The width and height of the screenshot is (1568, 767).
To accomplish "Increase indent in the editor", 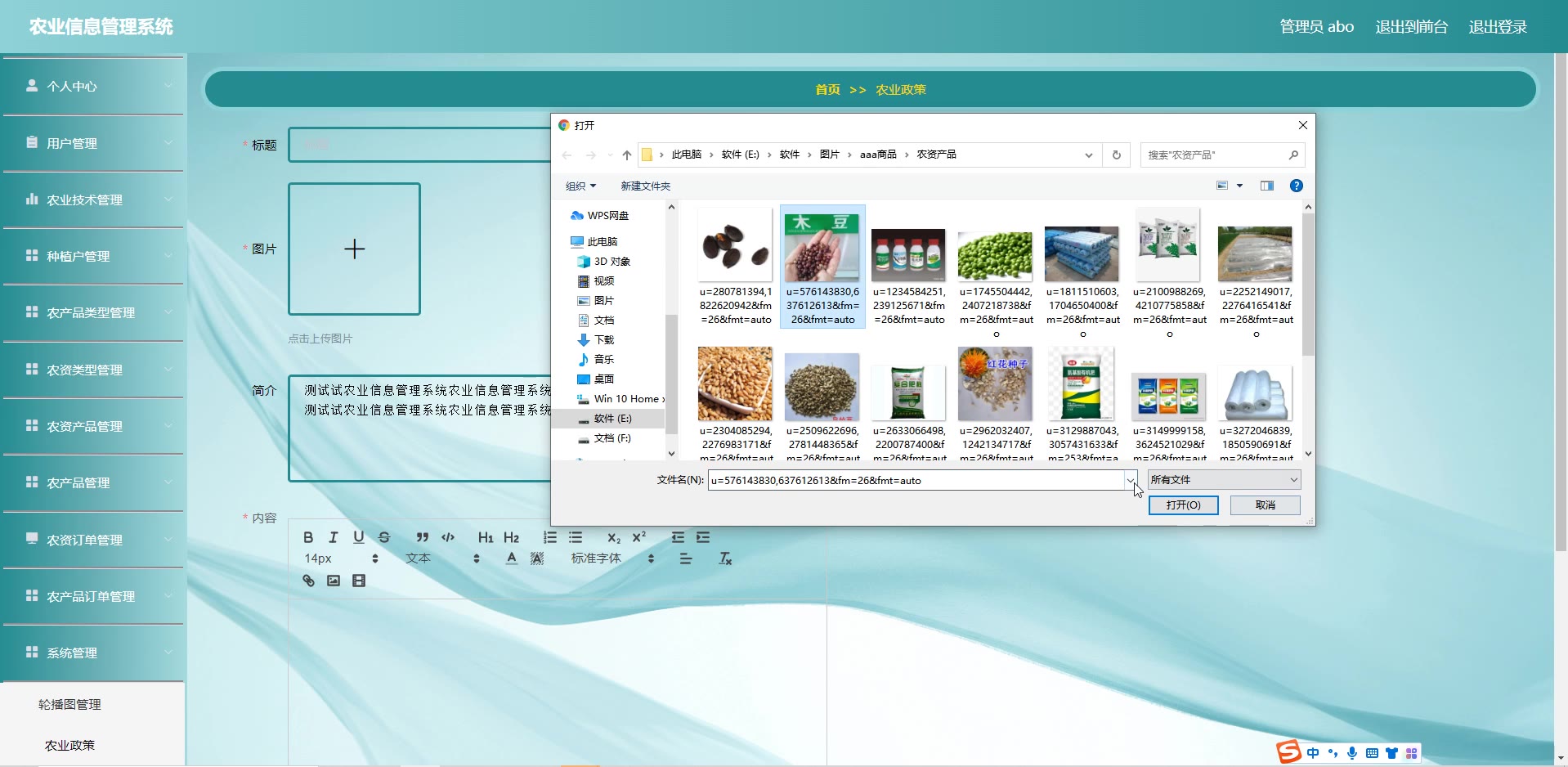I will point(703,537).
